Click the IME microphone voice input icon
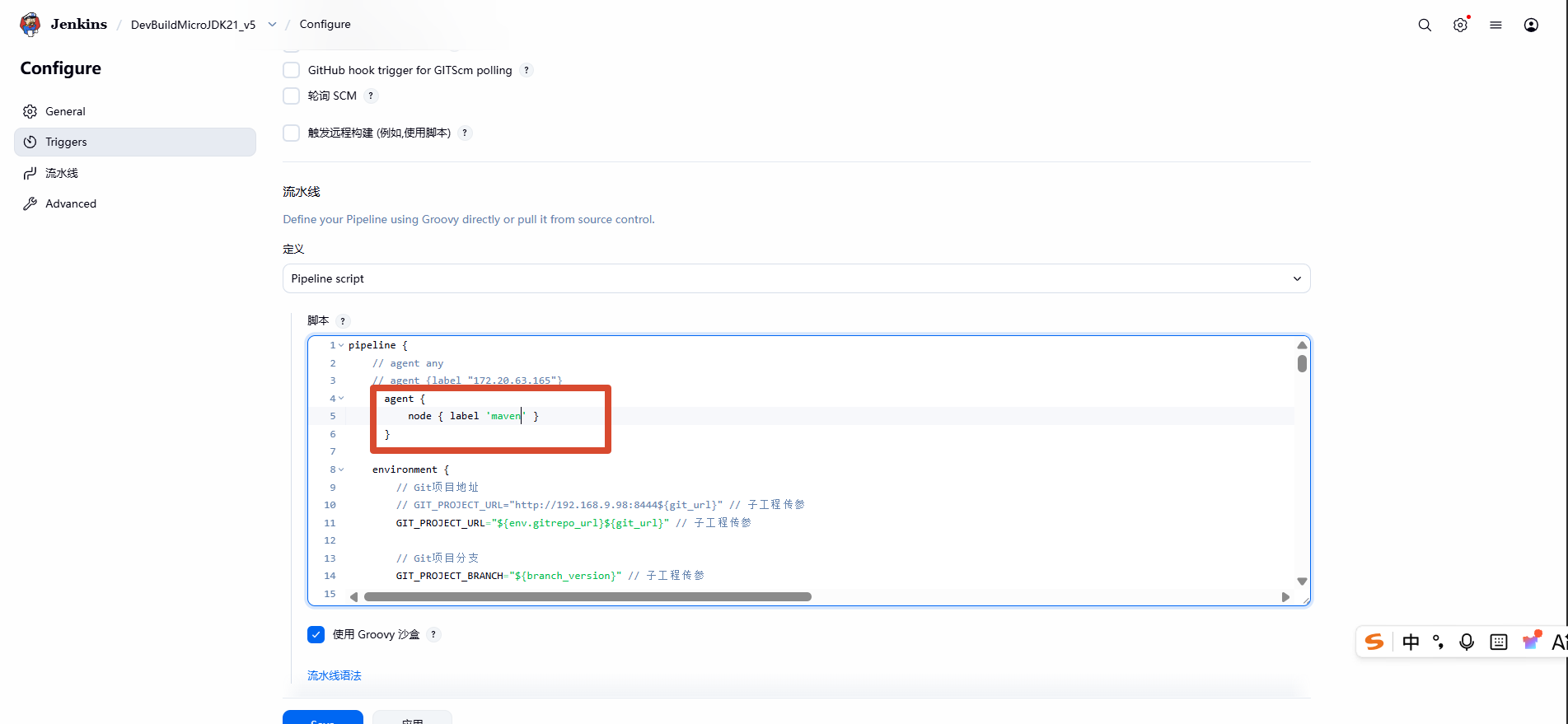Image resolution: width=1568 pixels, height=724 pixels. point(1467,642)
